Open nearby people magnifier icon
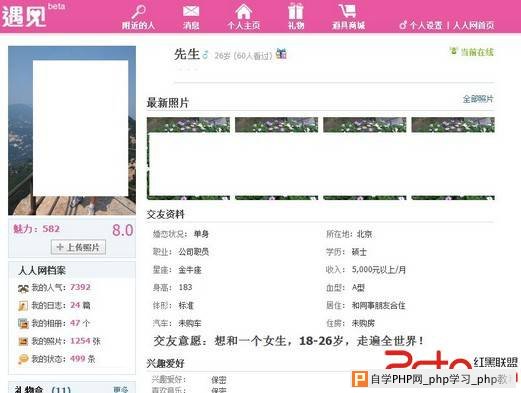Viewport: 521px width, 393px height. tap(139, 12)
